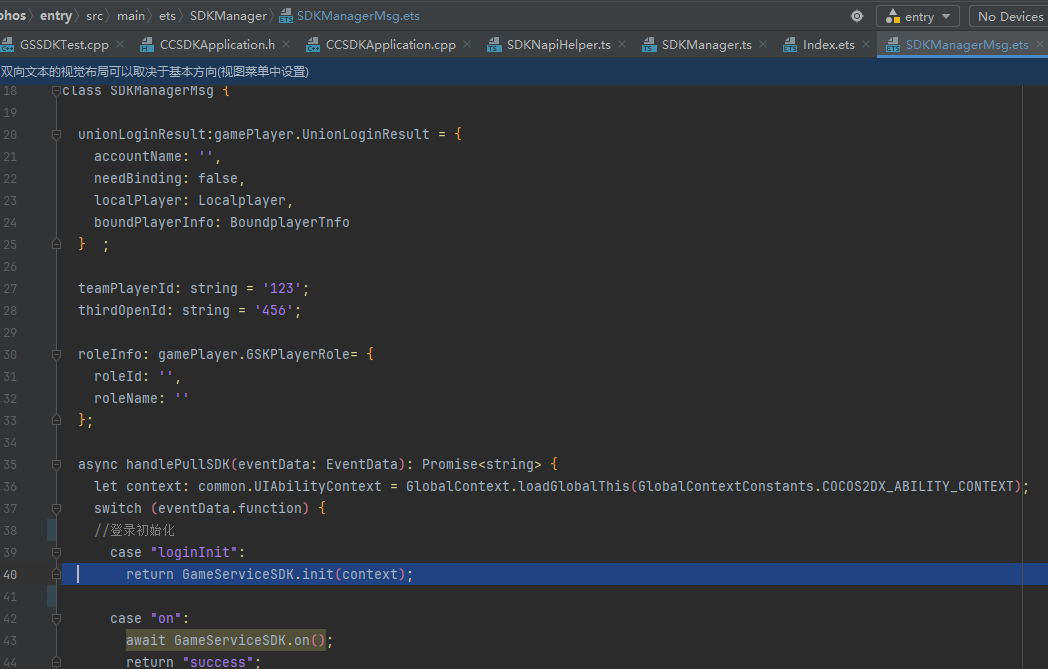The width and height of the screenshot is (1048, 669).
Task: Click SDKManager.ts file icon
Action: point(648,45)
